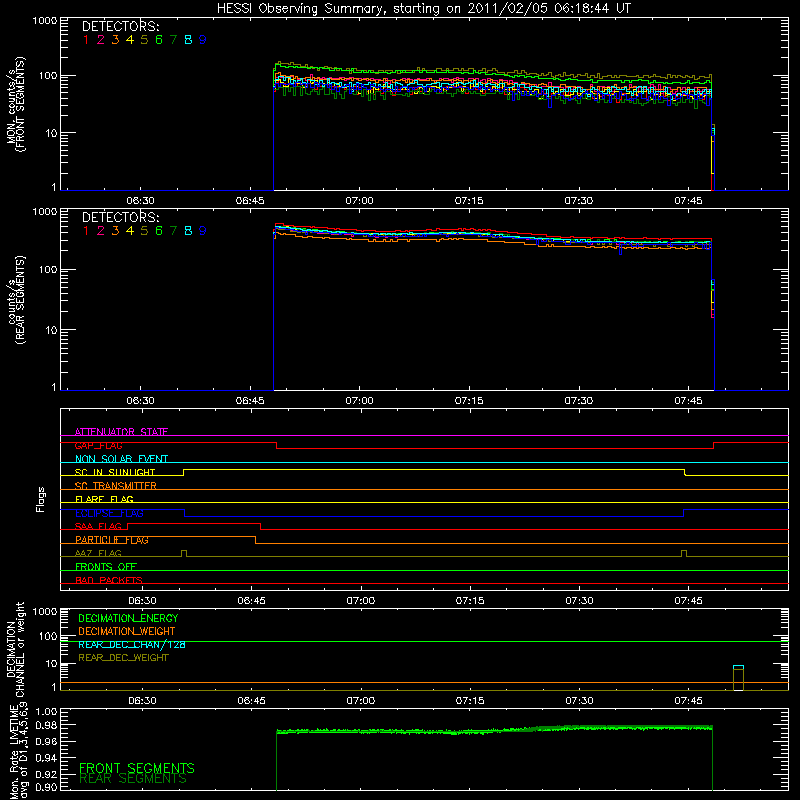Image resolution: width=800 pixels, height=800 pixels.
Task: Select magenta detector 2 in front segments legend
Action: [101, 40]
